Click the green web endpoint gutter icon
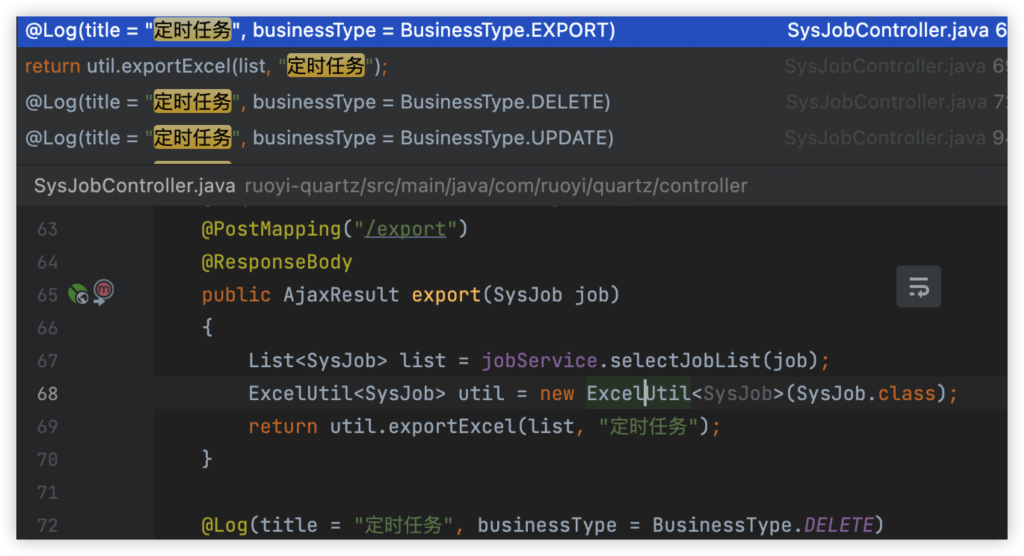 tap(78, 294)
